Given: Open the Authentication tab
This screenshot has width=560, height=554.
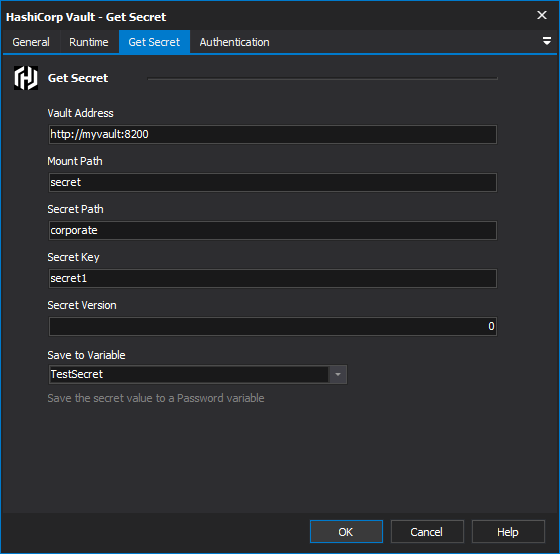Looking at the screenshot, I should click(x=235, y=42).
